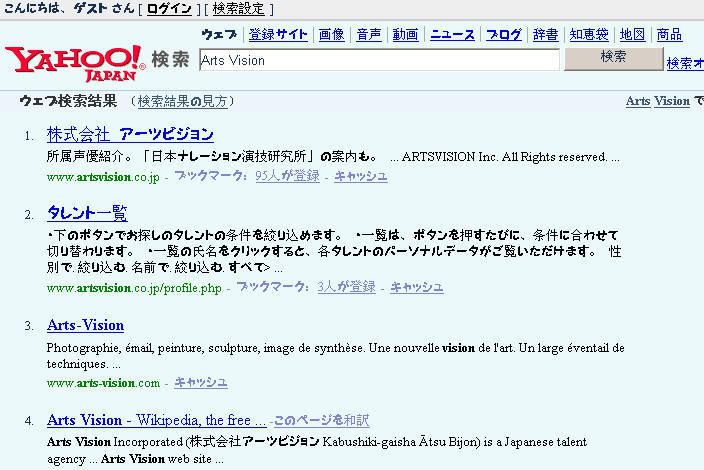Click このページを和訳 translate page link
This screenshot has height=470, width=704.
click(x=321, y=421)
